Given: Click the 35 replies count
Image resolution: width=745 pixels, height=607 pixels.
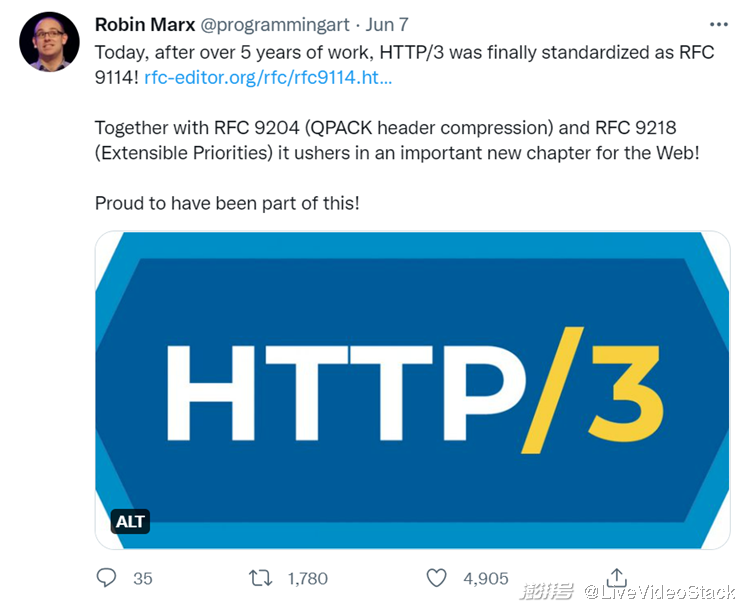Looking at the screenshot, I should pyautogui.click(x=142, y=578).
